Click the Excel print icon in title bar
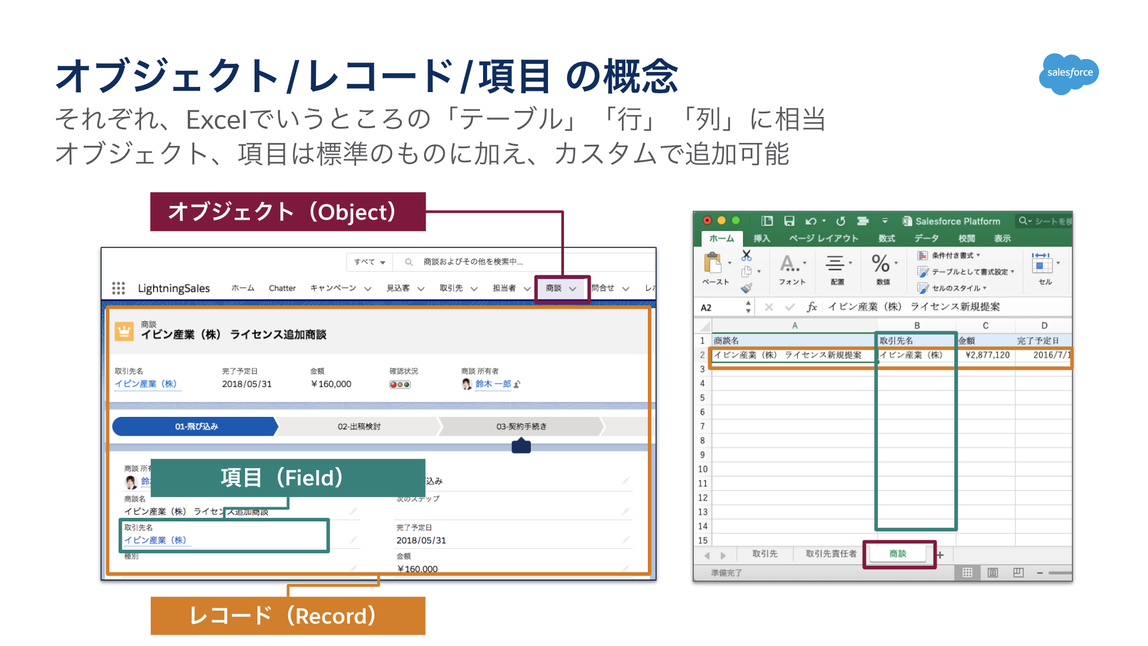Screen dimensions: 1148x646 pyautogui.click(x=862, y=220)
